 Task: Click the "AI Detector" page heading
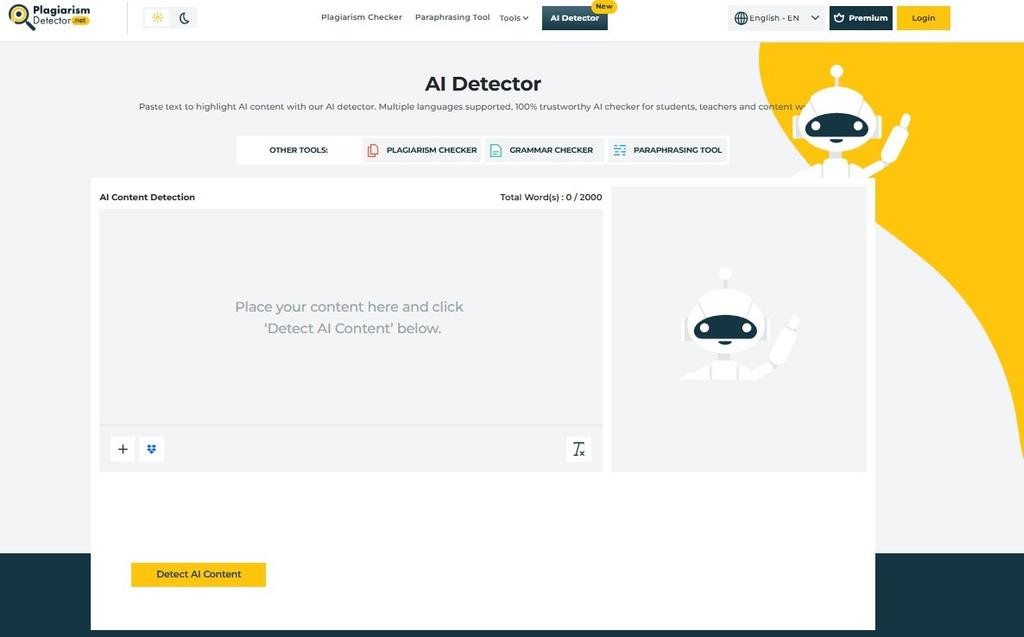pos(483,84)
